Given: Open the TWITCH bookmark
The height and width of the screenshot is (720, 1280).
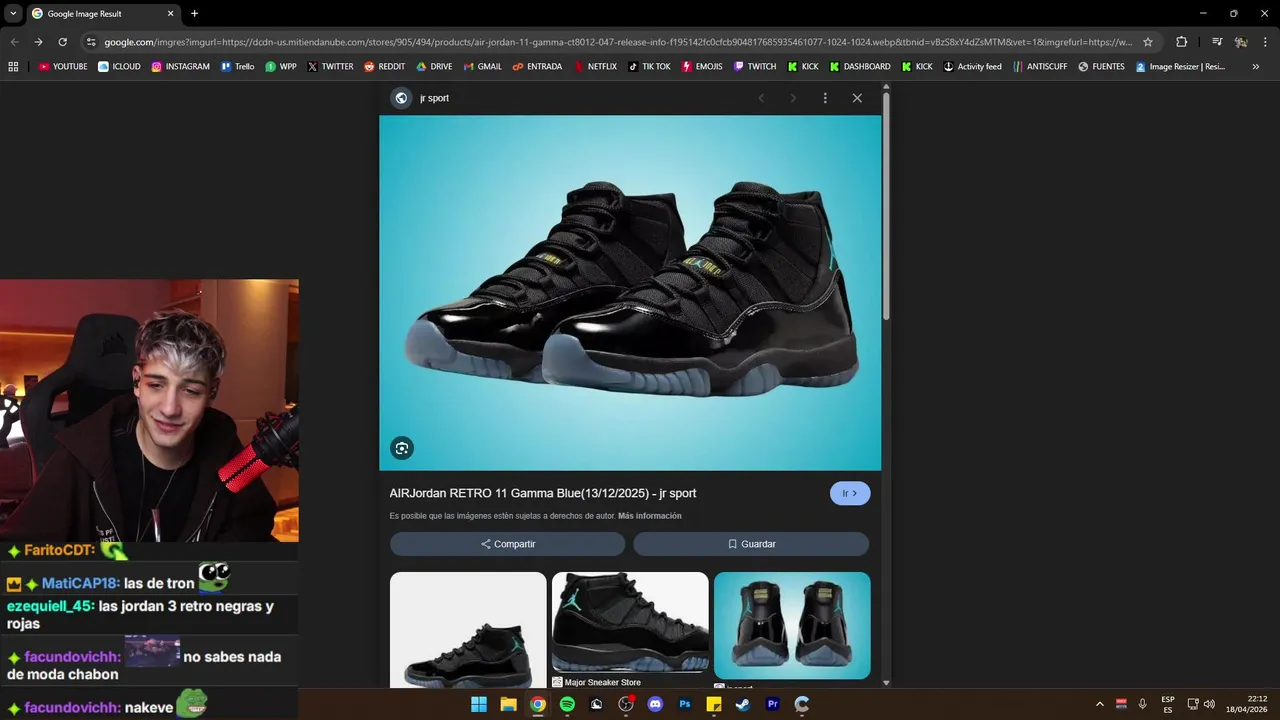Looking at the screenshot, I should (755, 67).
